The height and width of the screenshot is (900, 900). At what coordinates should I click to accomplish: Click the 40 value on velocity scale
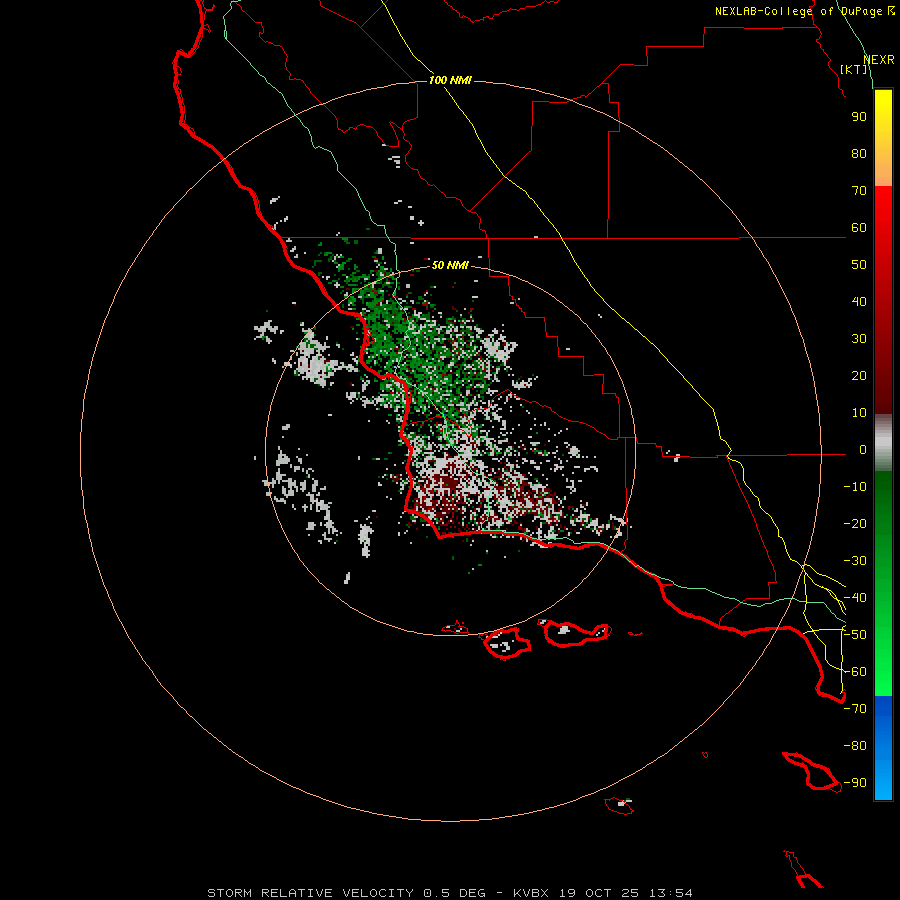(x=859, y=302)
